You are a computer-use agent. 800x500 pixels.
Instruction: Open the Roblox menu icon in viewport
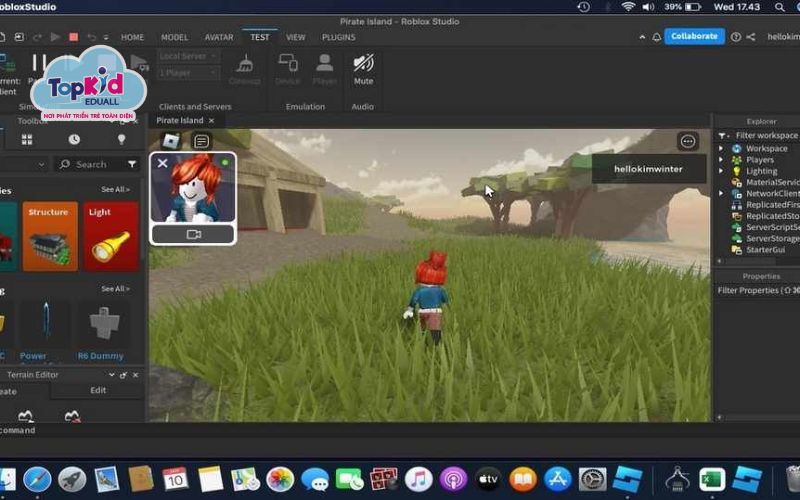coord(171,141)
